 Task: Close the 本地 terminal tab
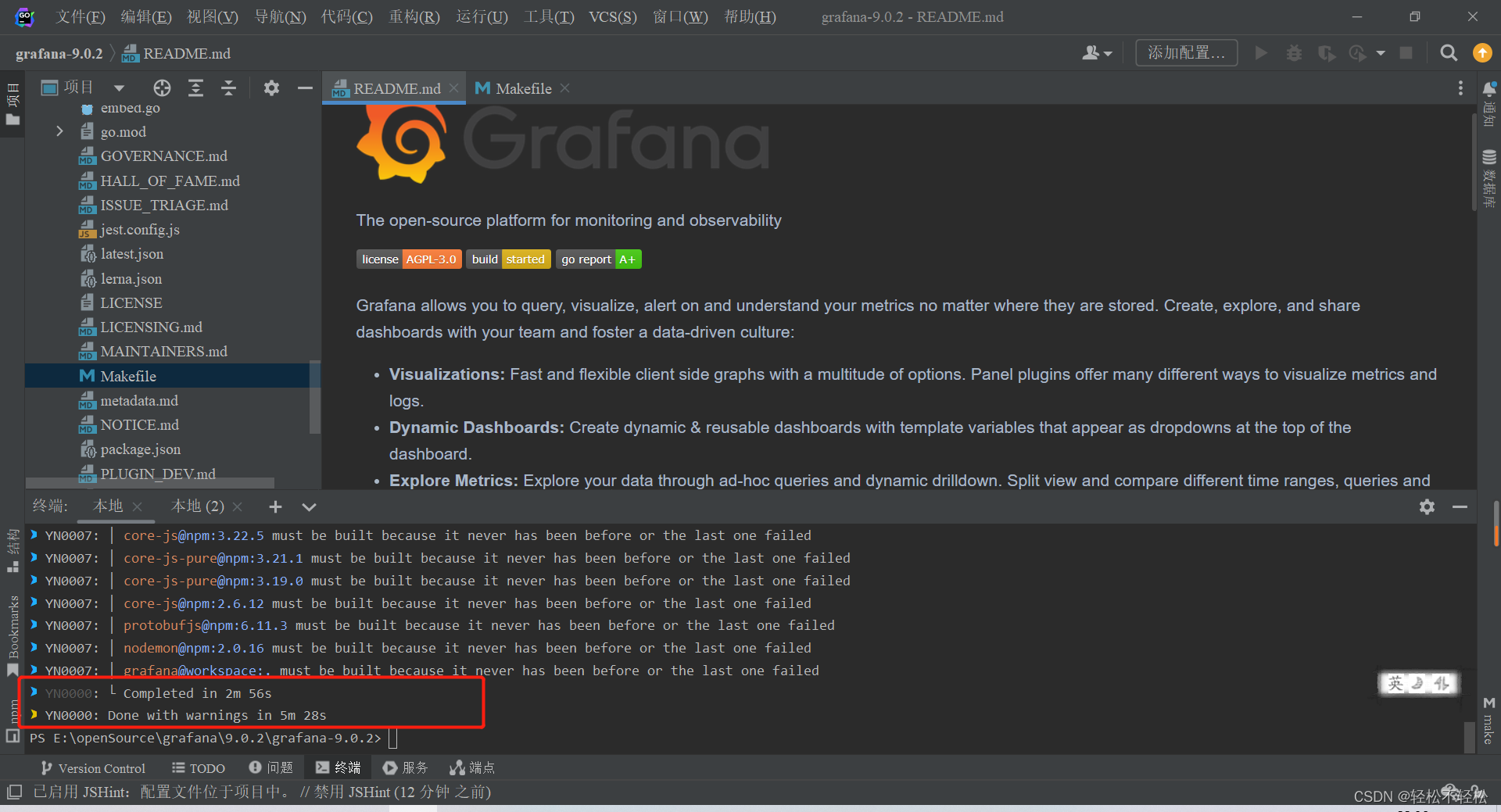(x=138, y=506)
